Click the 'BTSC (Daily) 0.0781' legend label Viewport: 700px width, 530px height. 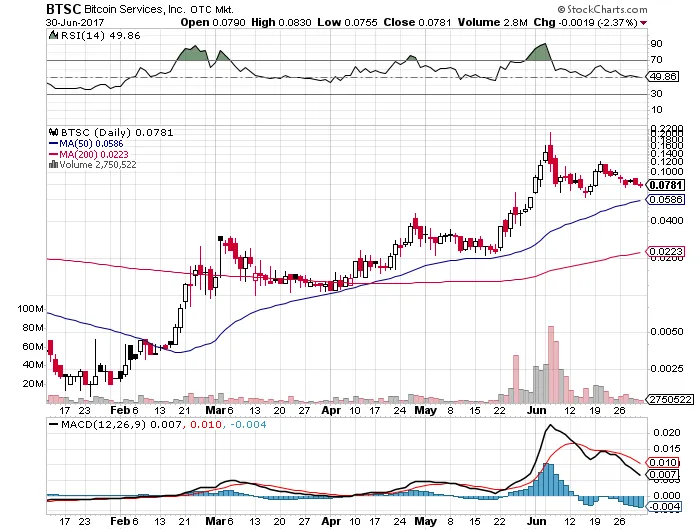tap(117, 133)
